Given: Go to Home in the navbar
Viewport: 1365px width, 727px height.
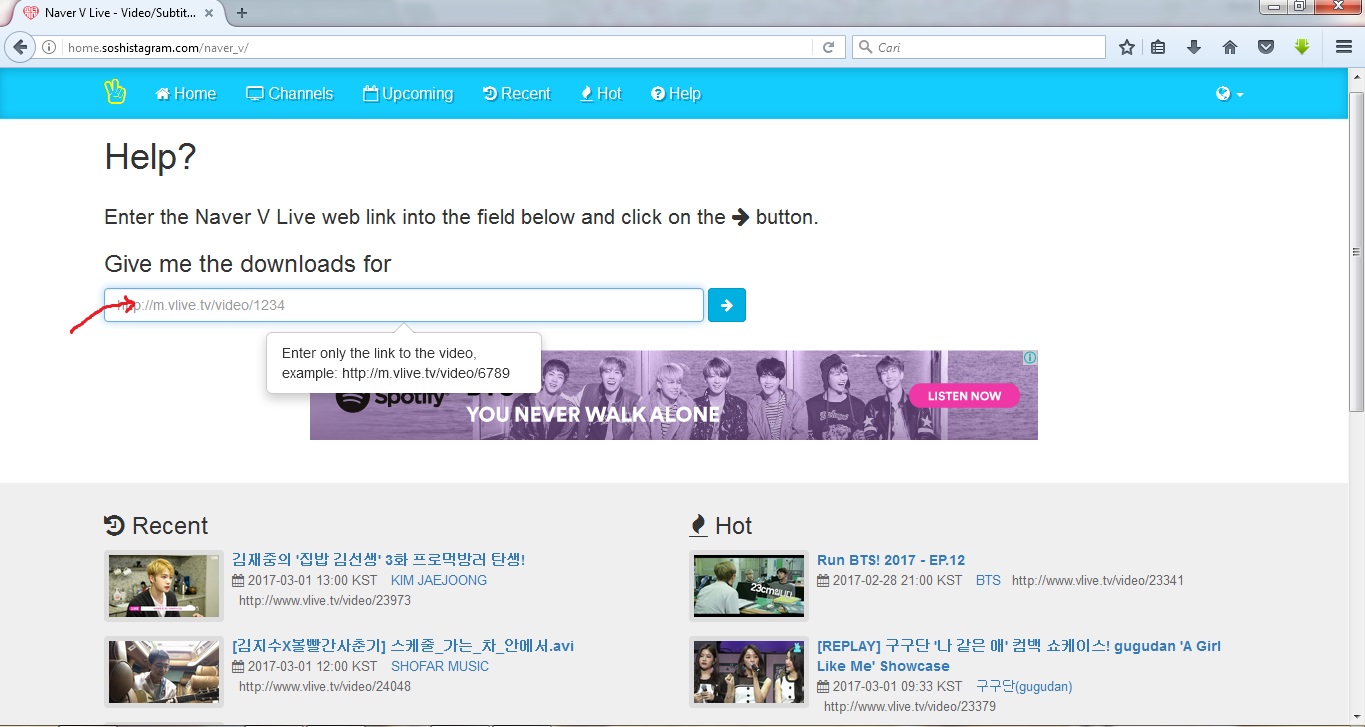Looking at the screenshot, I should pyautogui.click(x=186, y=94).
